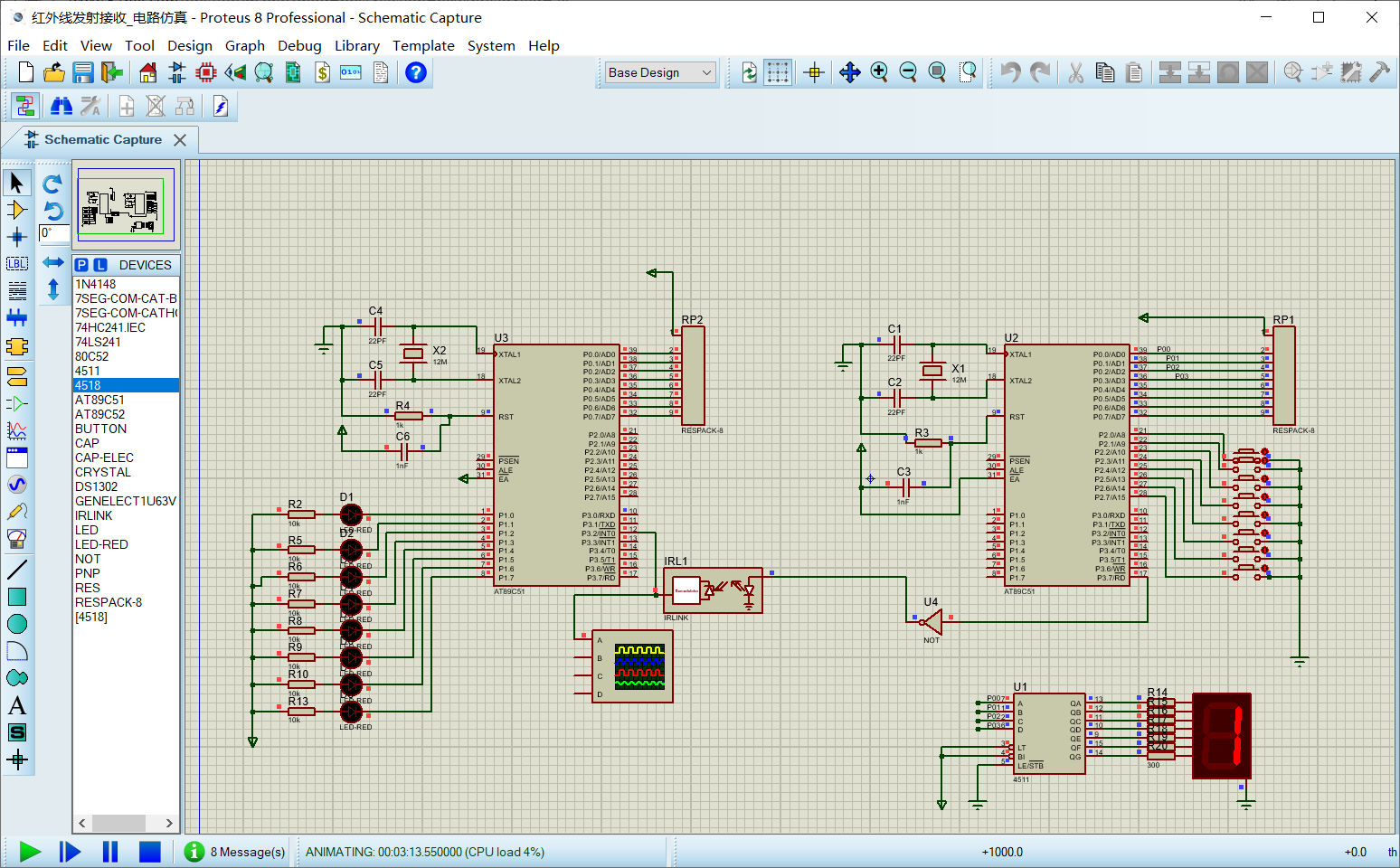Click Zoom to View Entire Sheet icon

tap(937, 72)
